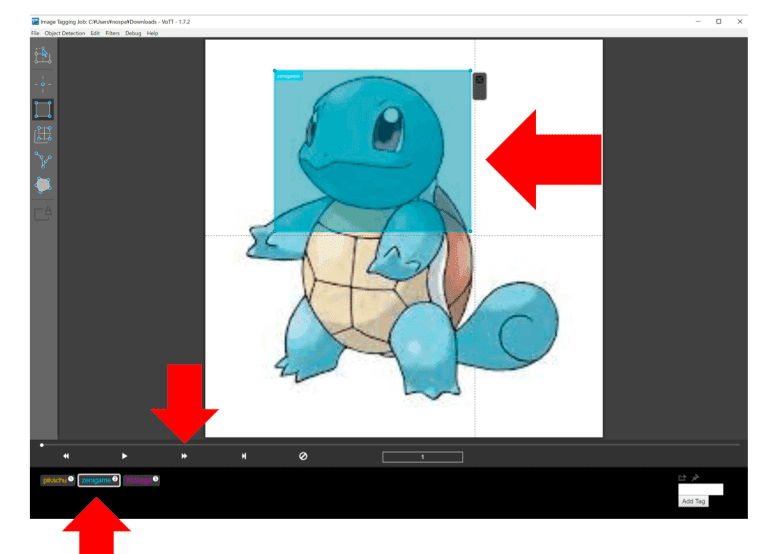773x554 pixels.
Task: Skip to next untagged frame
Action: click(x=244, y=456)
